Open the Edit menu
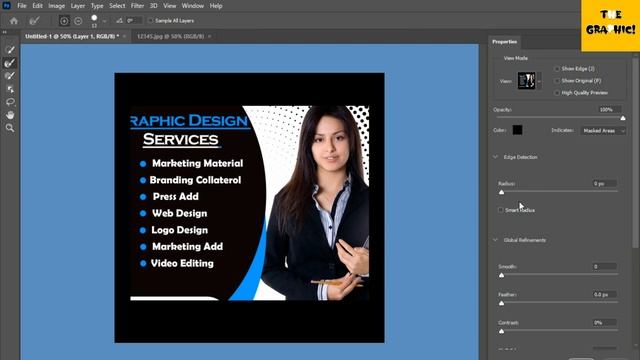Screen dimensions: 640x360 pos(38,6)
